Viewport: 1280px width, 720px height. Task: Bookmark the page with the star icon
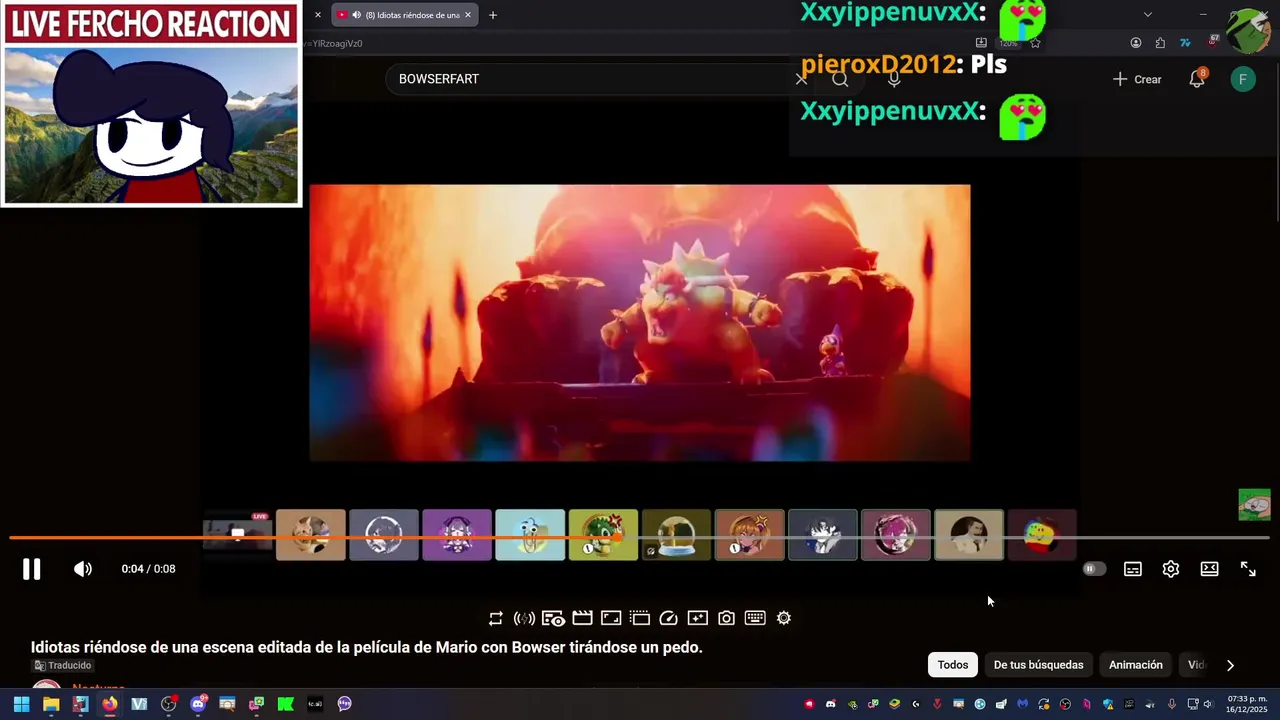[x=1035, y=43]
